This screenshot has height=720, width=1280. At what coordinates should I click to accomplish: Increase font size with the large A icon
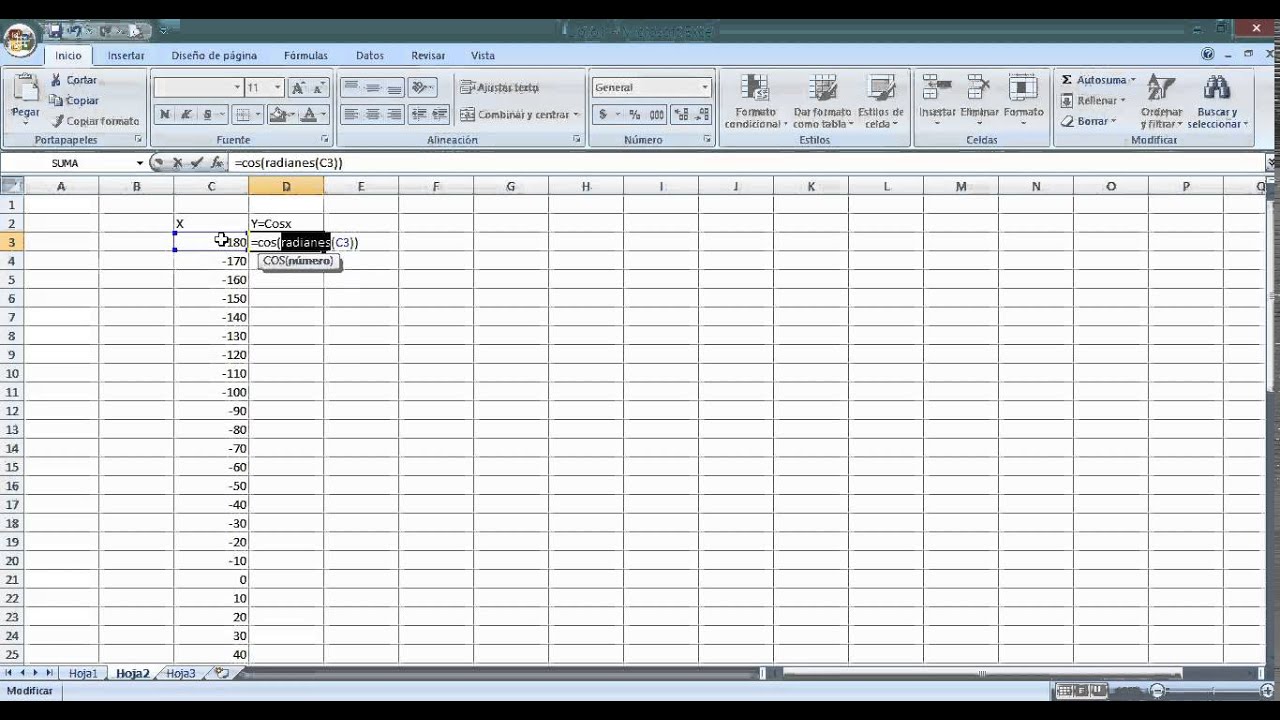tap(298, 88)
